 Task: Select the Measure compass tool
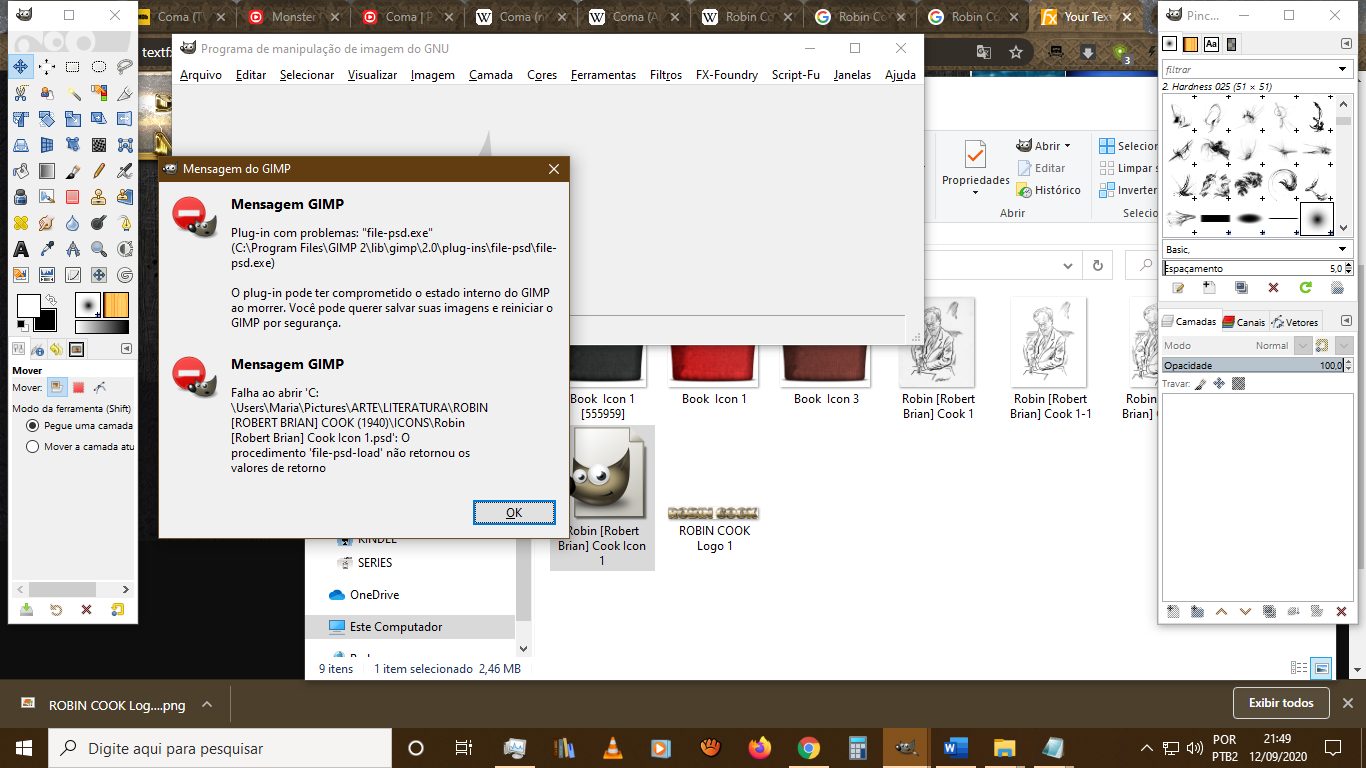[73, 249]
